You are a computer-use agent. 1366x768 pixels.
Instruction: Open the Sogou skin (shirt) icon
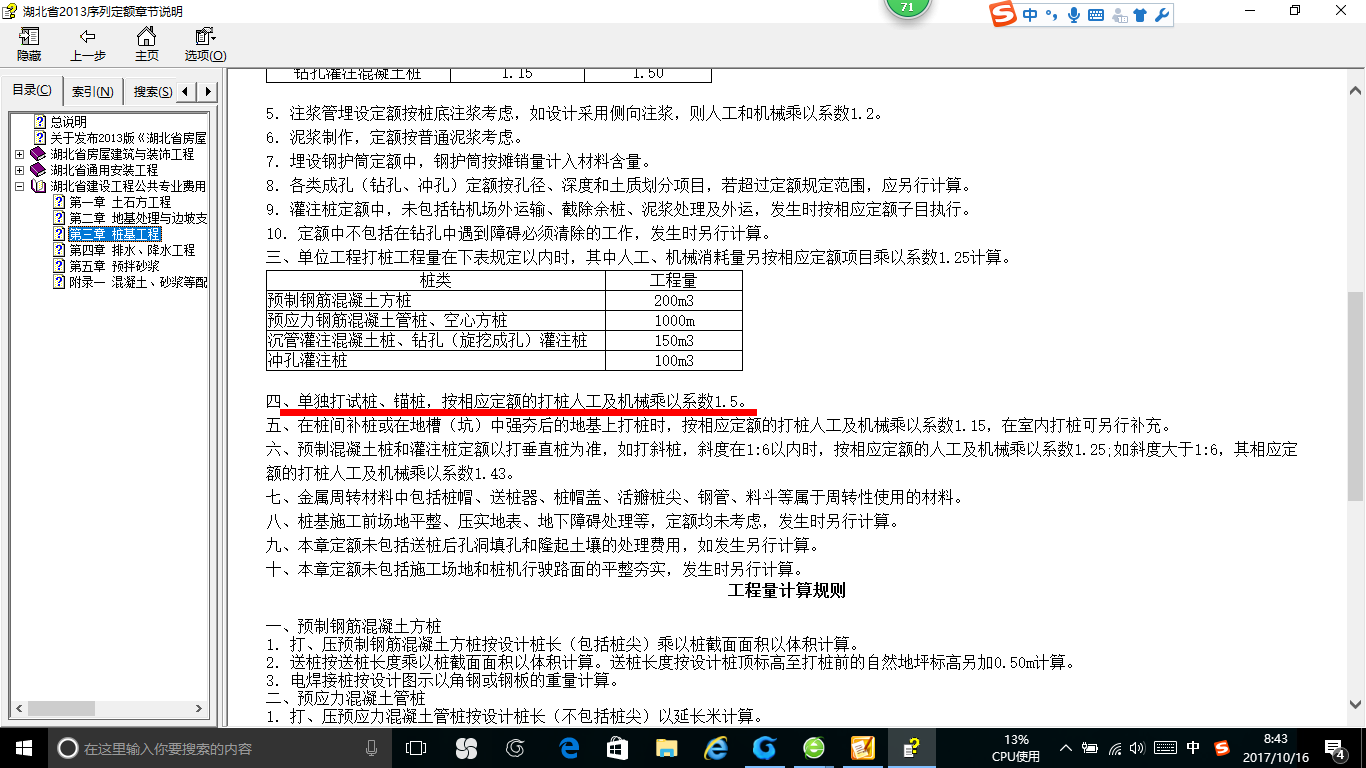[1140, 15]
